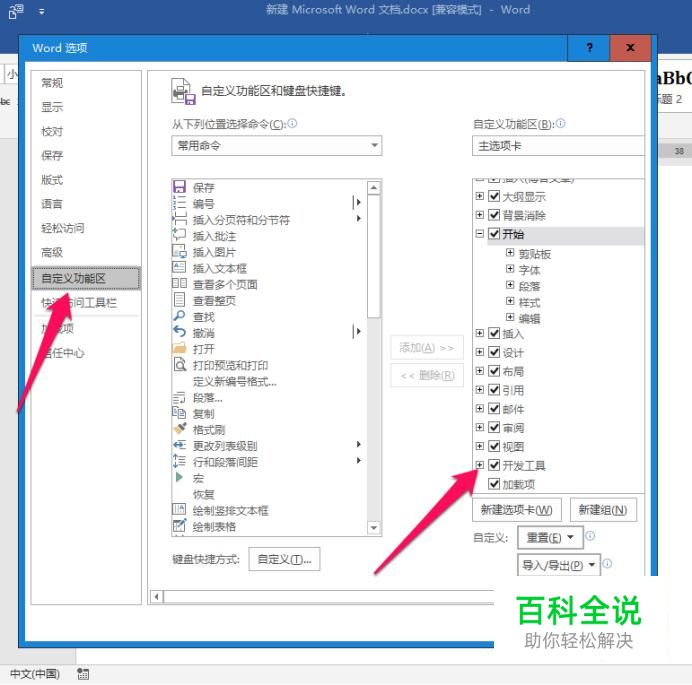Click 中文(中国) language in status bar
The image size is (692, 685).
(x=34, y=674)
